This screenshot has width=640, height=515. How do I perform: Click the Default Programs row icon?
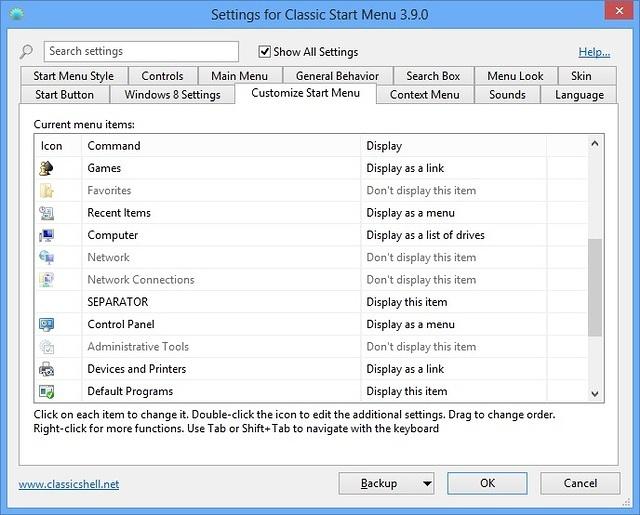pyautogui.click(x=46, y=391)
